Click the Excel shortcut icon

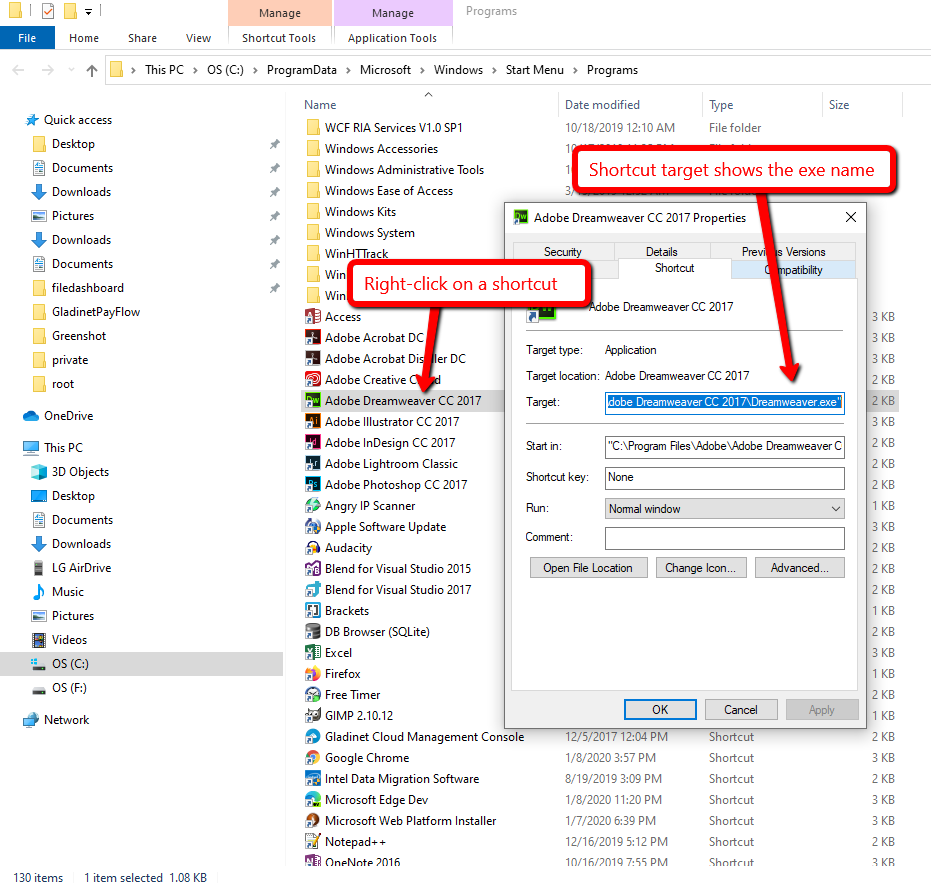coord(313,653)
